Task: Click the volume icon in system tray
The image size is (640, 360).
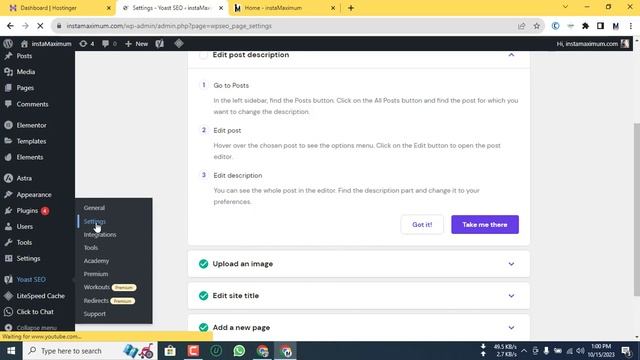Action: [x=580, y=351]
